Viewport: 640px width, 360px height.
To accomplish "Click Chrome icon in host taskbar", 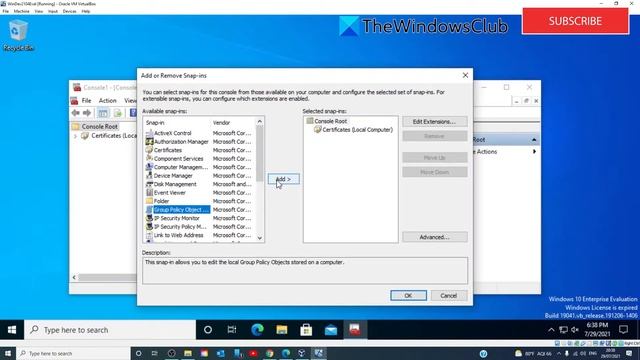I will tap(269, 353).
